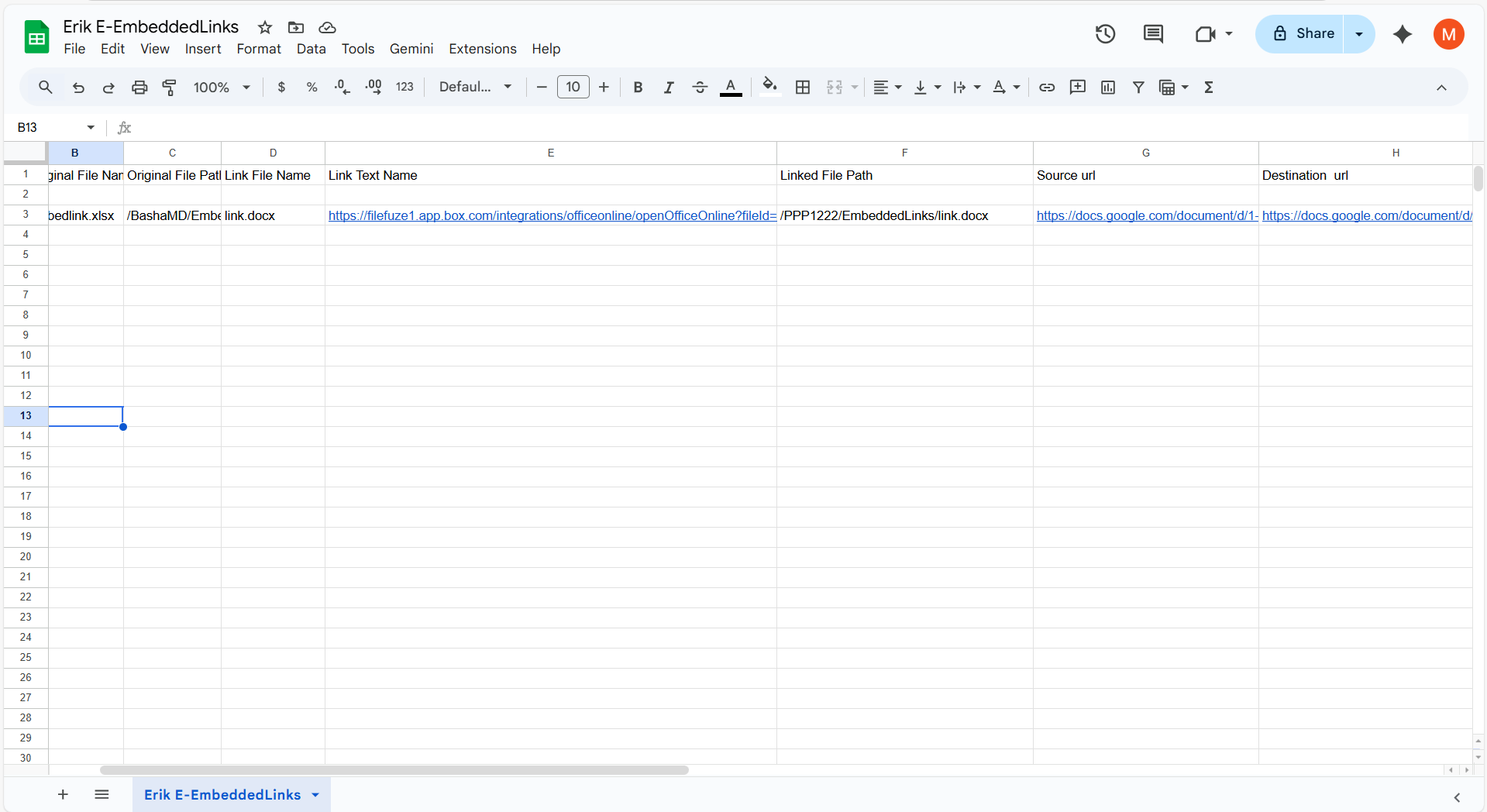The width and height of the screenshot is (1487, 812).
Task: Open the fill color picker
Action: click(770, 87)
